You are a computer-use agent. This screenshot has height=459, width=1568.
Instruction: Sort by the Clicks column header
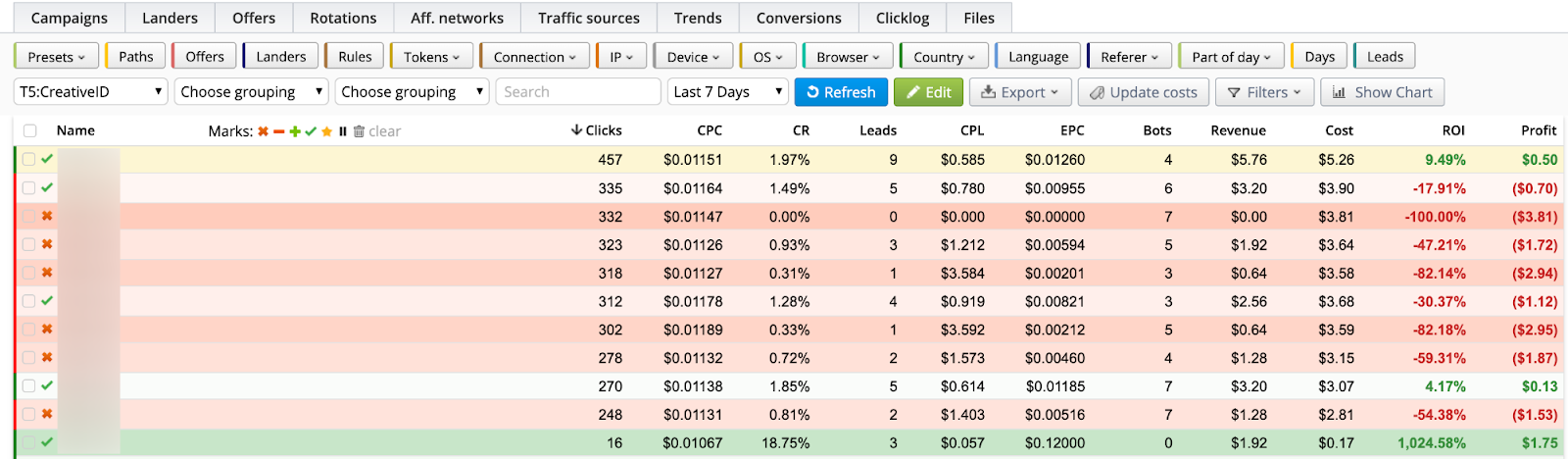(x=597, y=130)
